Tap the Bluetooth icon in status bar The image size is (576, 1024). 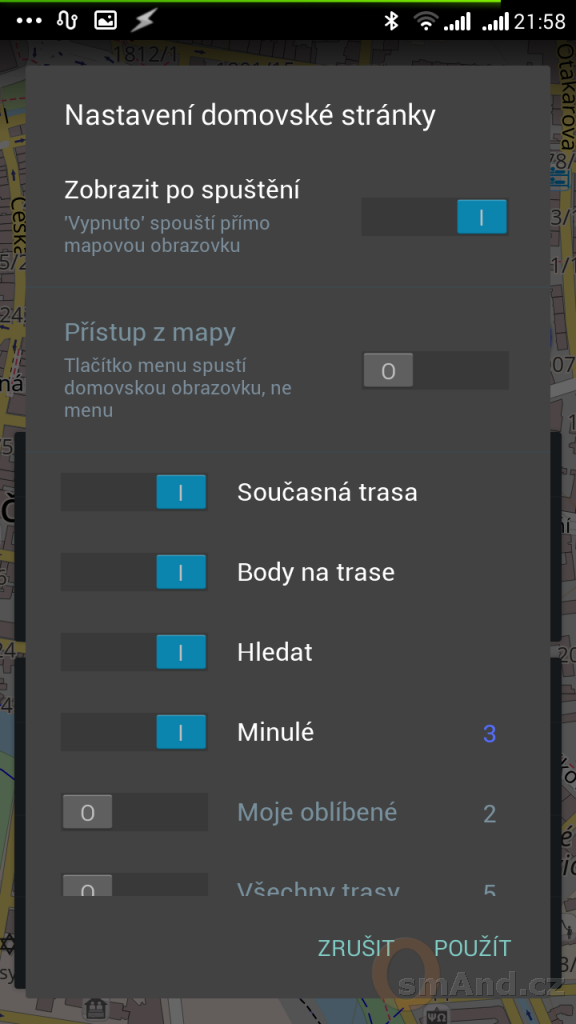391,21
